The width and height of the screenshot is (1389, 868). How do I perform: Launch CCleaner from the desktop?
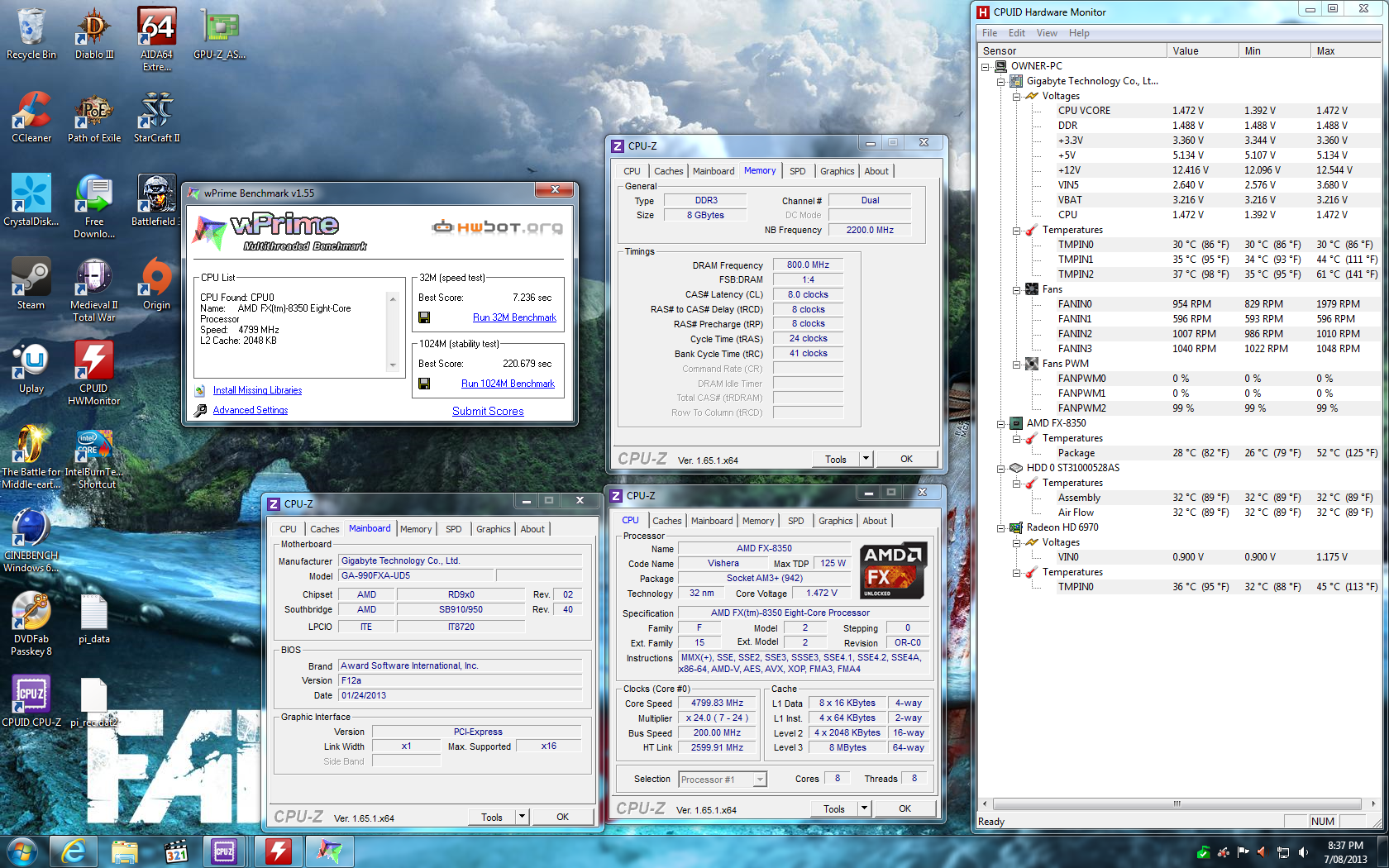(31, 117)
